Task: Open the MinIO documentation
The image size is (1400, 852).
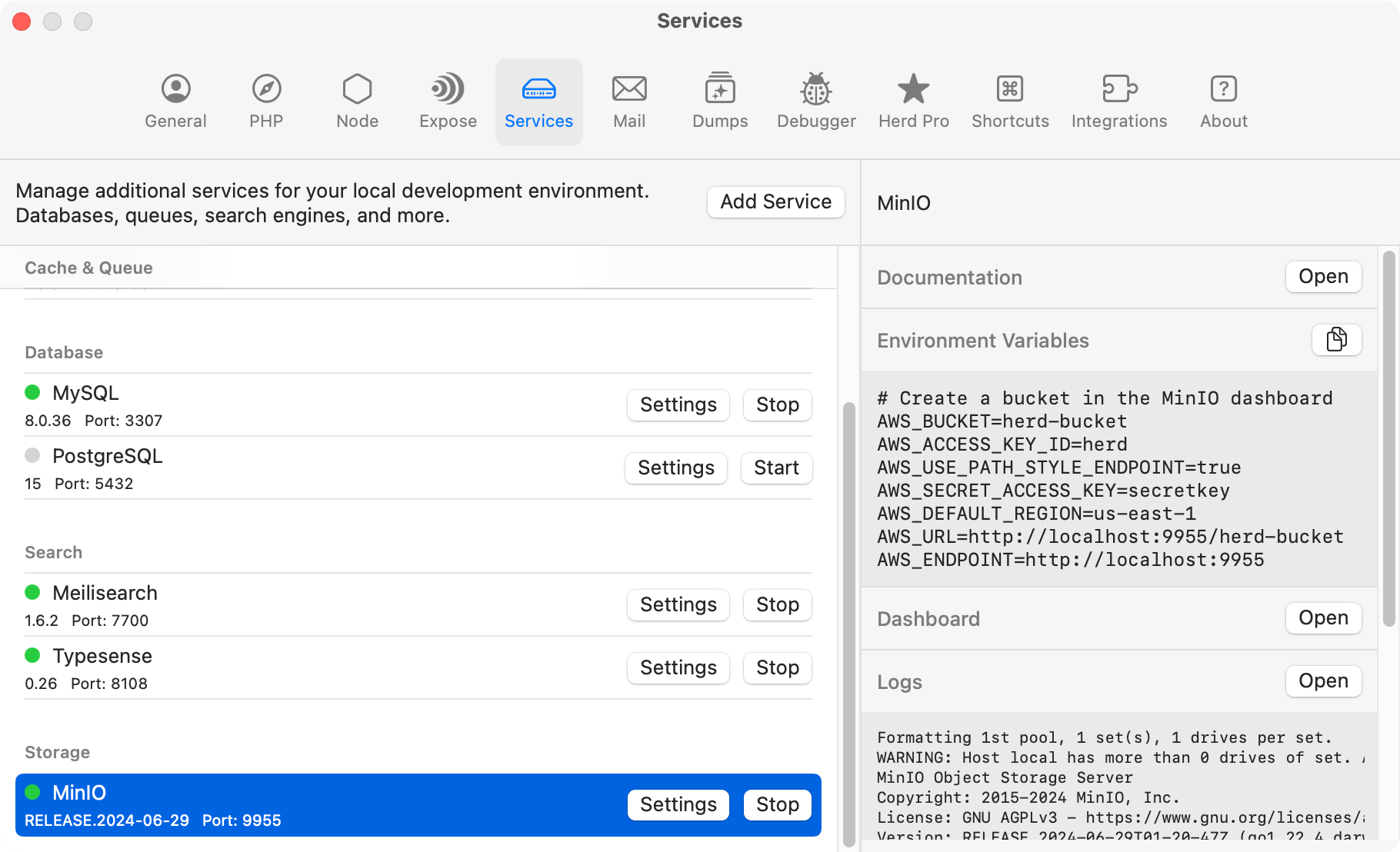Action: coord(1323,276)
